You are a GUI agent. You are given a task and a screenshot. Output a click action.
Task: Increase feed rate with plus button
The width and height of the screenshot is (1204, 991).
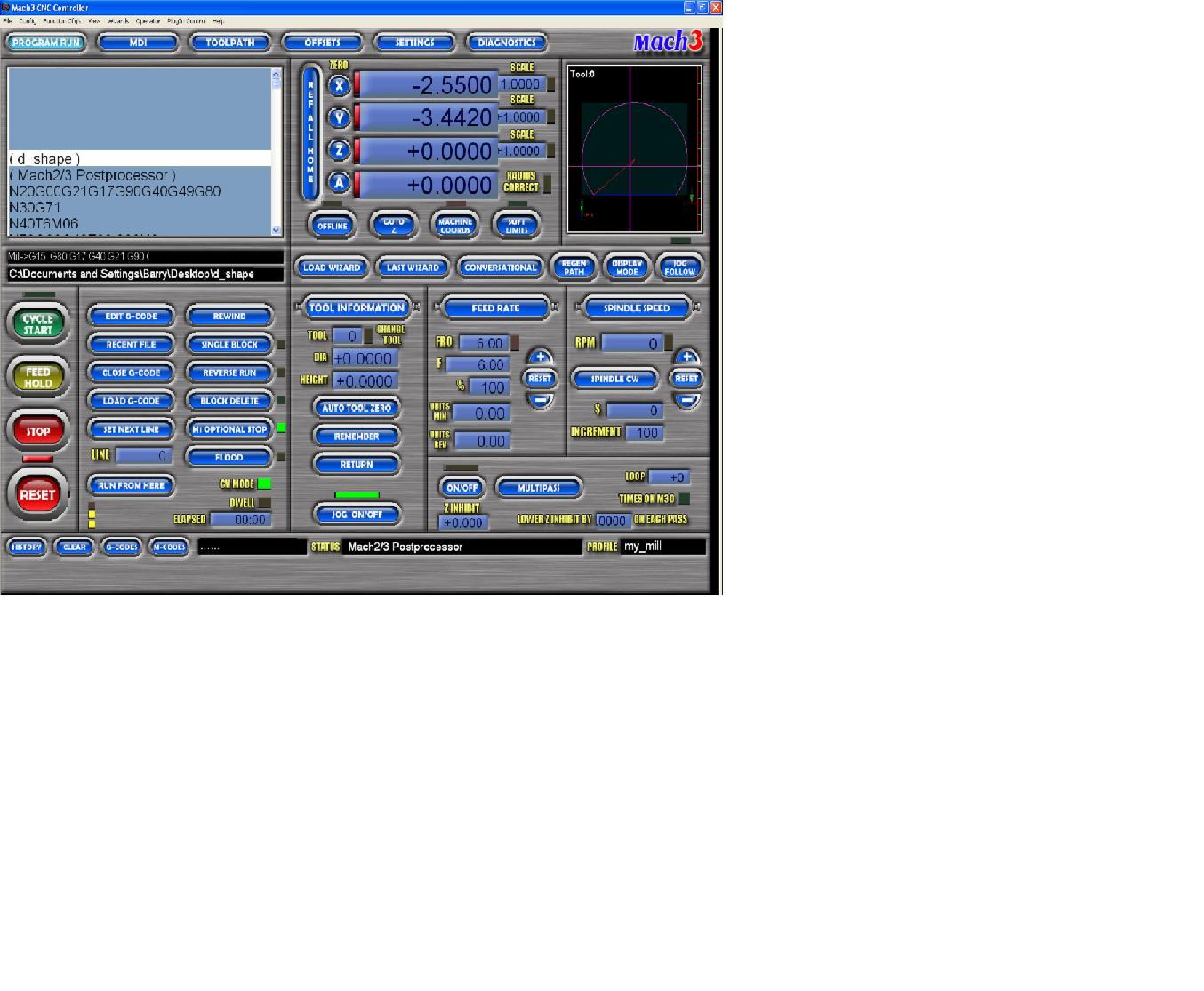[x=540, y=357]
